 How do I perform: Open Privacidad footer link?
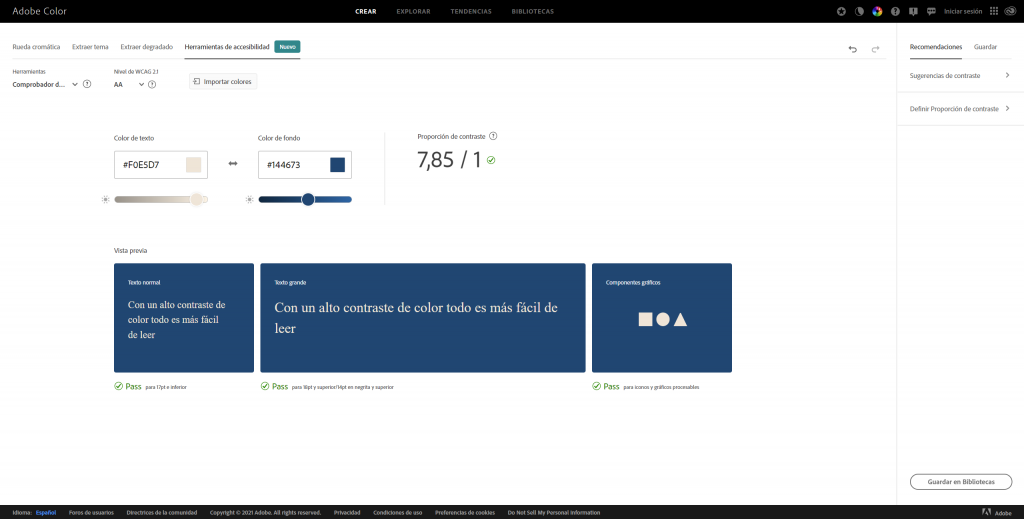click(x=347, y=512)
